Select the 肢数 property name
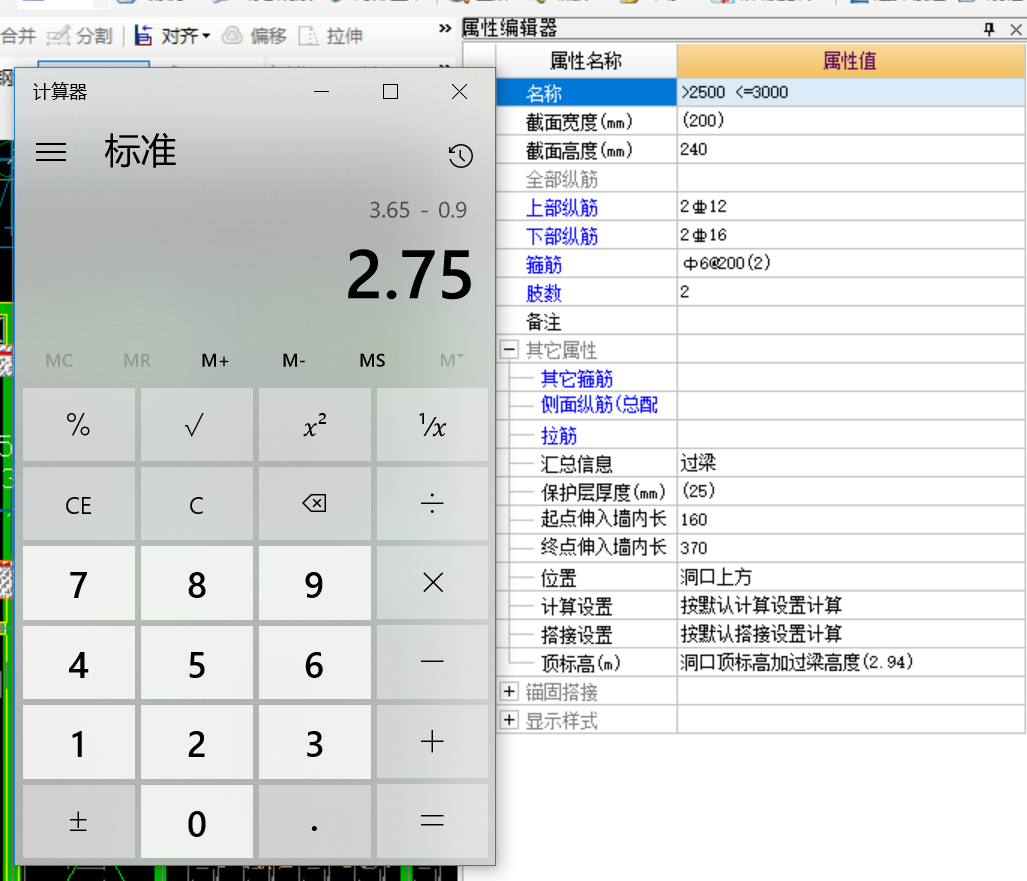This screenshot has height=881, width=1027. click(x=544, y=293)
